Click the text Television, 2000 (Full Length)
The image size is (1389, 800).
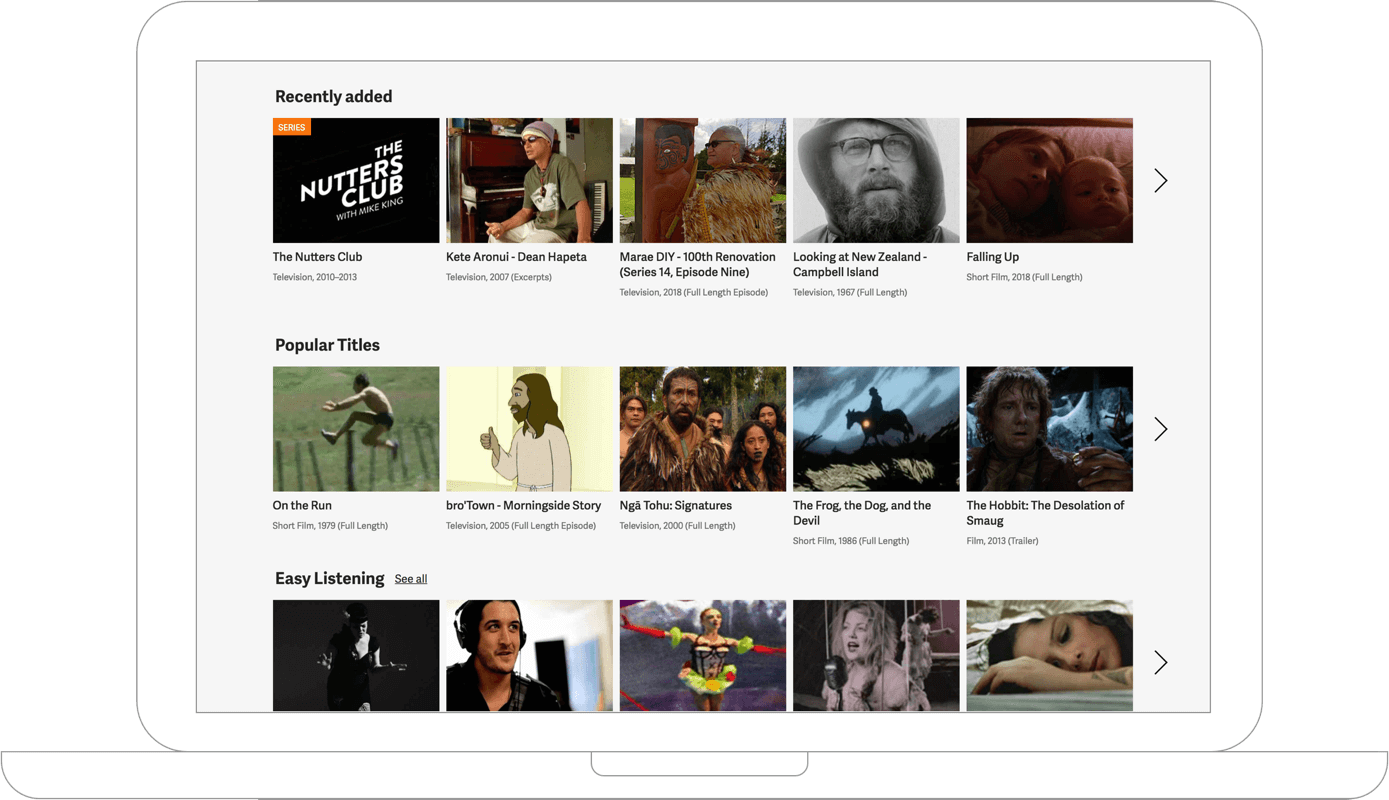click(x=677, y=526)
